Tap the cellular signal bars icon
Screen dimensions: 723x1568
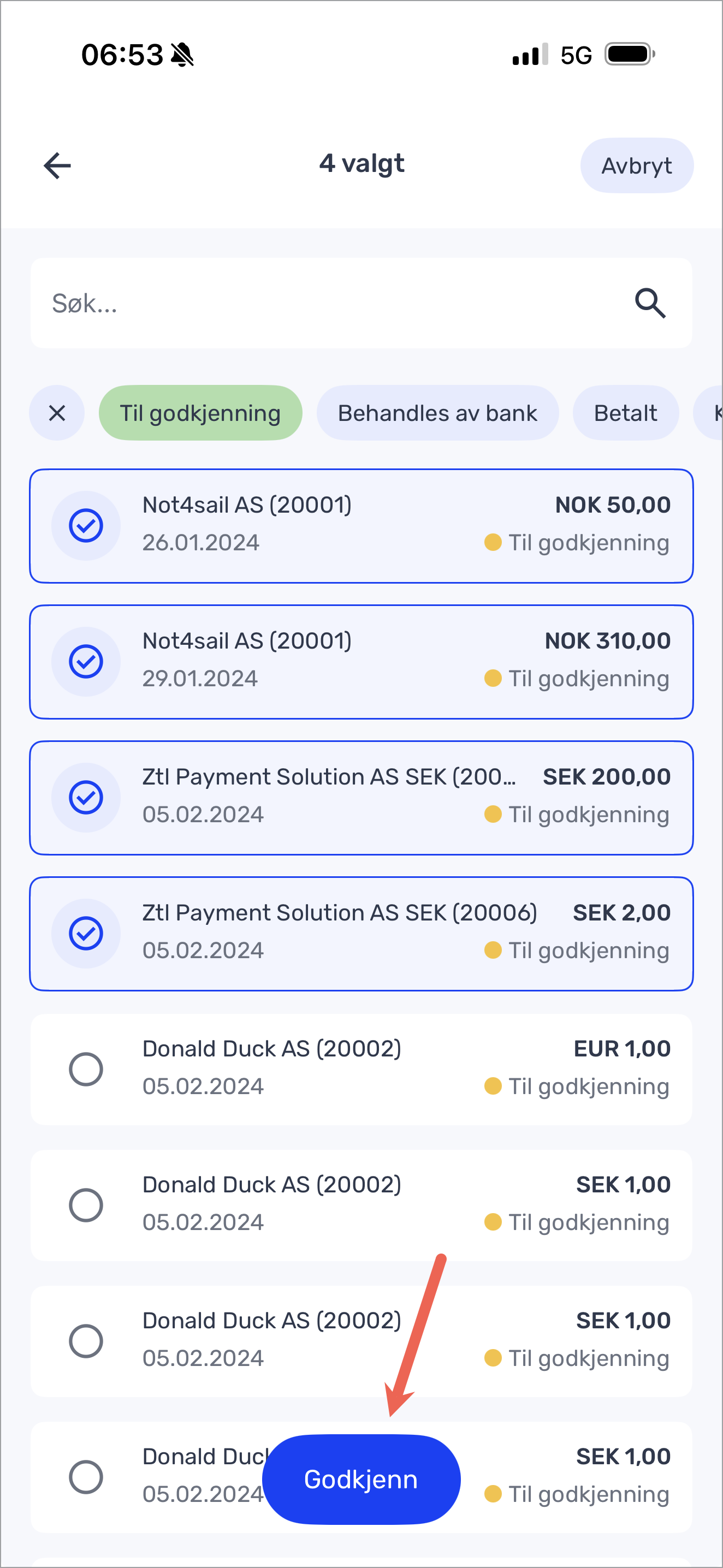pyautogui.click(x=530, y=55)
